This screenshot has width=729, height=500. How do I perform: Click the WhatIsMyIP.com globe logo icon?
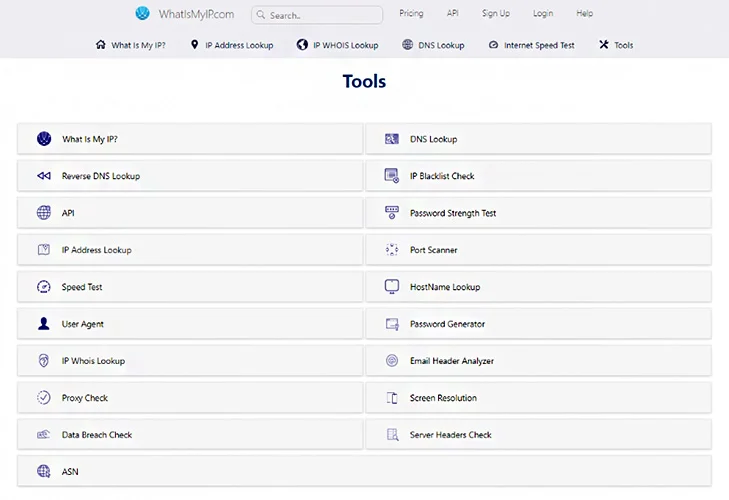pyautogui.click(x=142, y=13)
